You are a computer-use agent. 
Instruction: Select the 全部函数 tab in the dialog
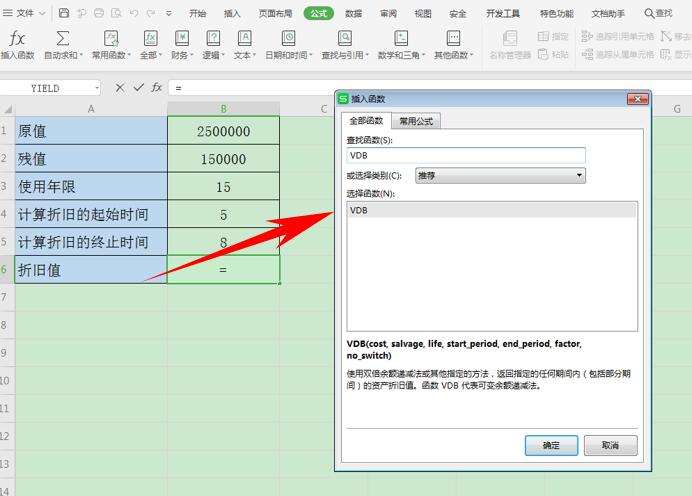coord(366,120)
